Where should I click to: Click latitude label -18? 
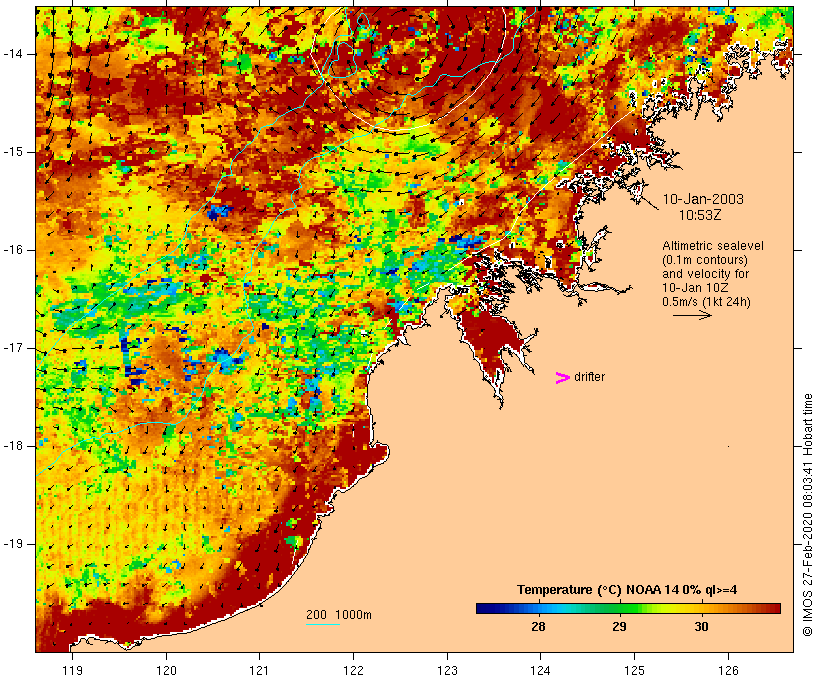pos(13,446)
